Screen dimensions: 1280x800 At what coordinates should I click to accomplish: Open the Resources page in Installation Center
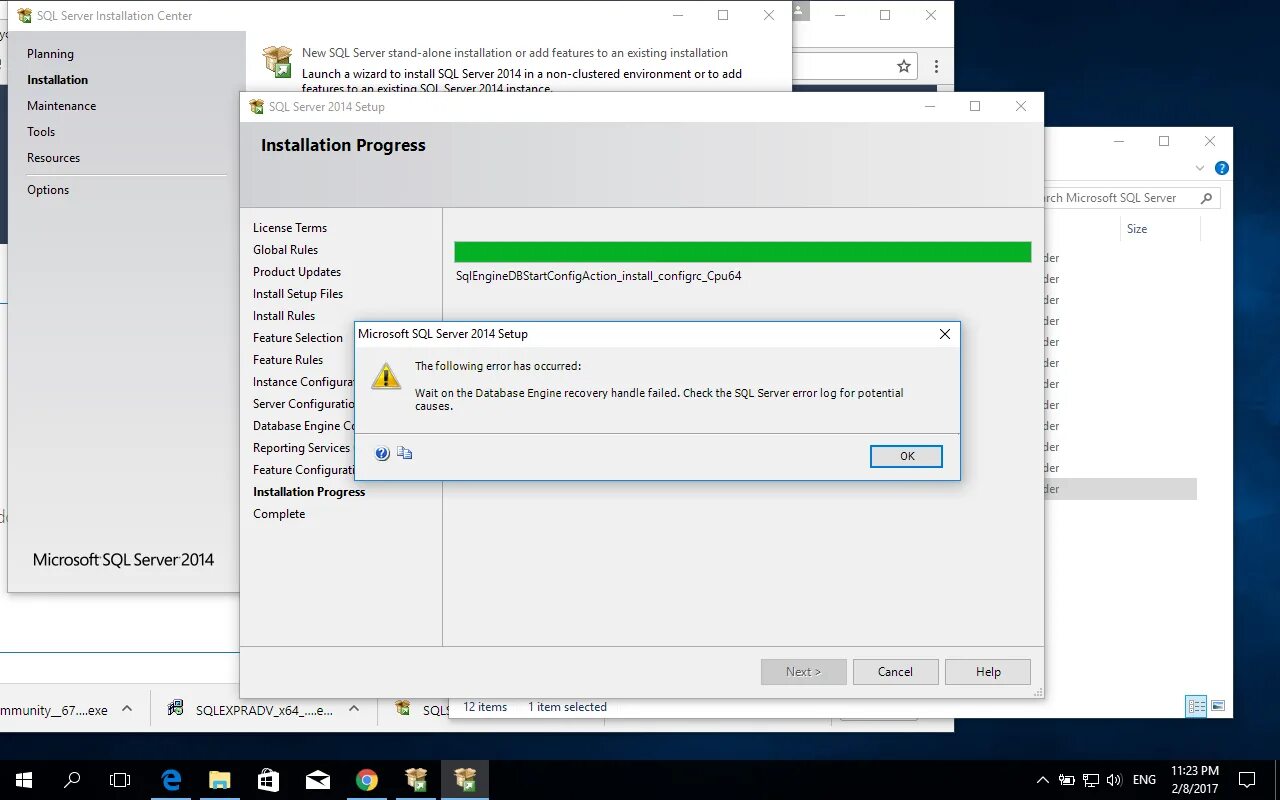click(x=53, y=158)
